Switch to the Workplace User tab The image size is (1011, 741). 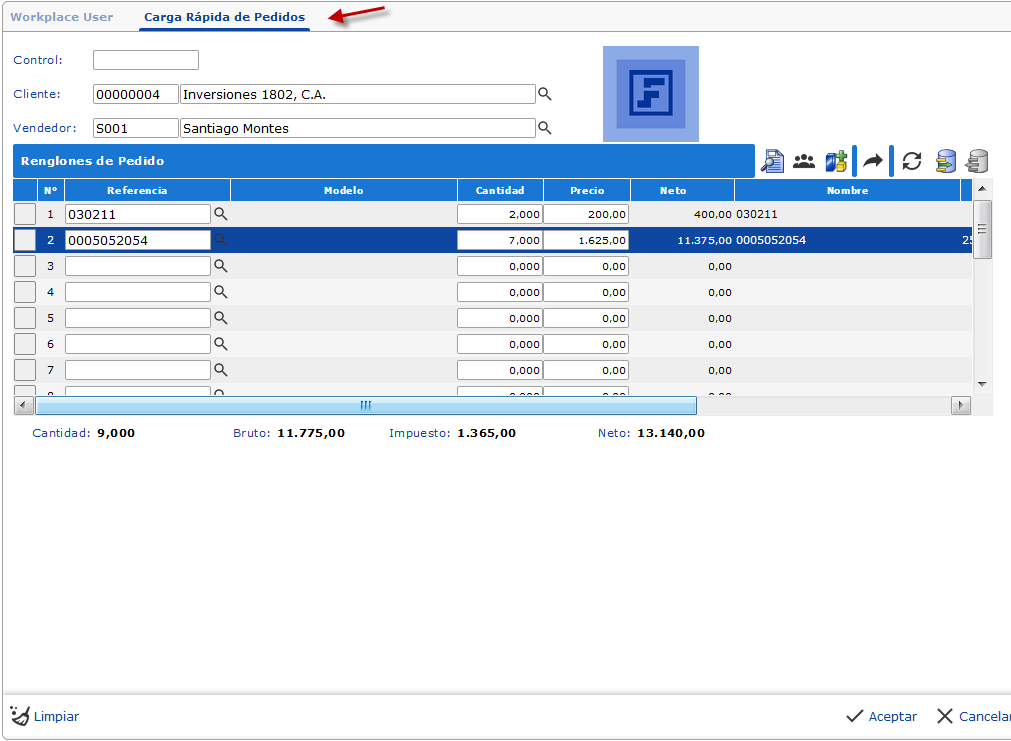click(62, 17)
